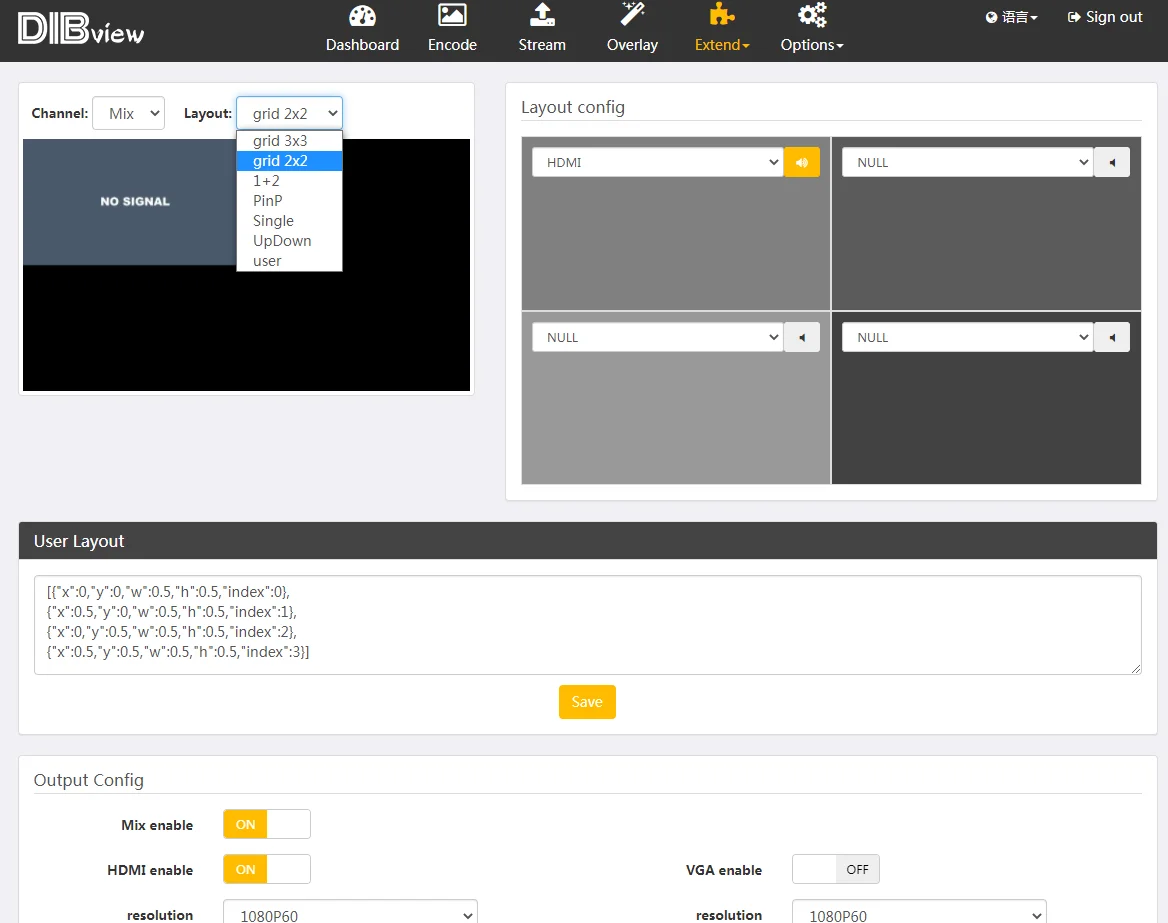
Task: Select grid 3x3 layout option
Action: coord(289,141)
